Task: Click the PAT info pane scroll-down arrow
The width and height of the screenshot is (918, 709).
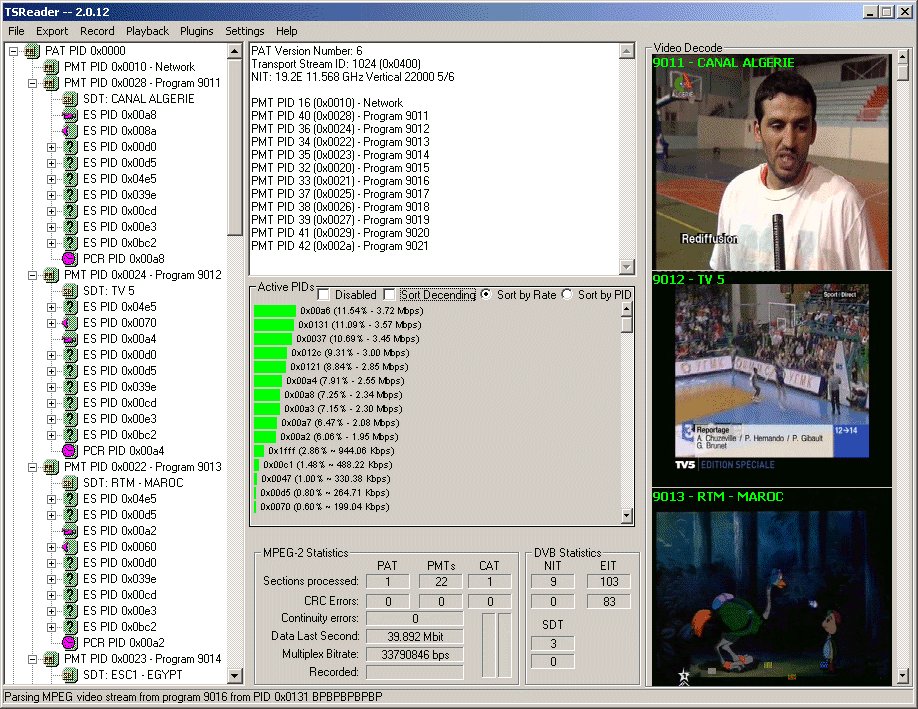Action: tap(626, 266)
